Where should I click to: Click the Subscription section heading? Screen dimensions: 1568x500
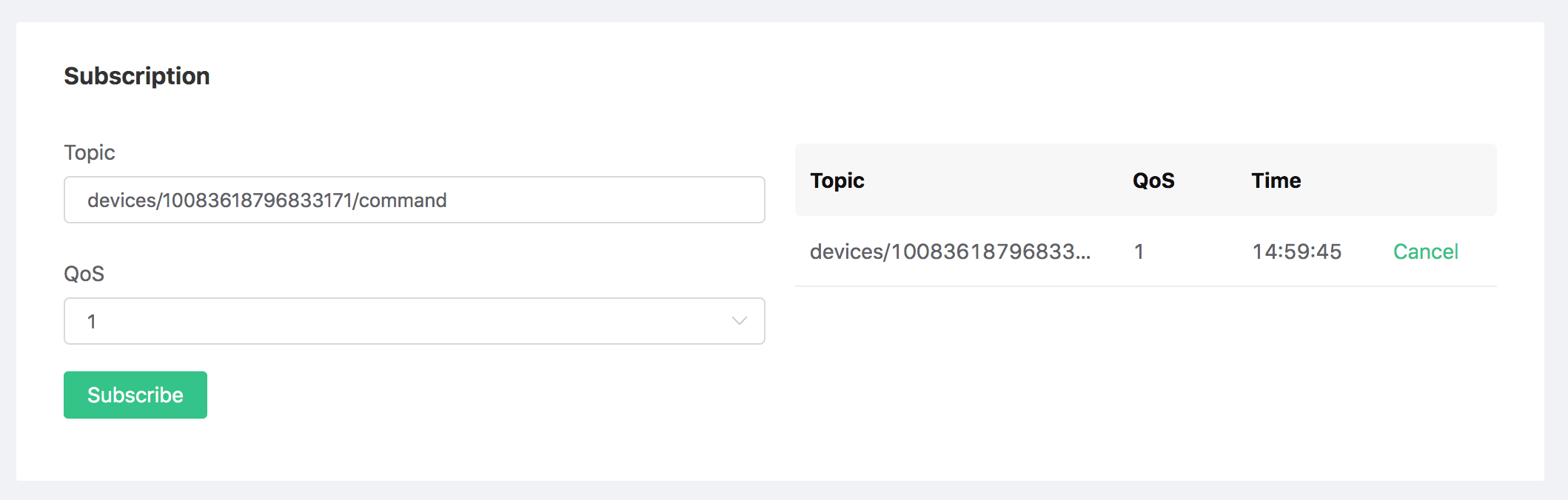point(137,76)
